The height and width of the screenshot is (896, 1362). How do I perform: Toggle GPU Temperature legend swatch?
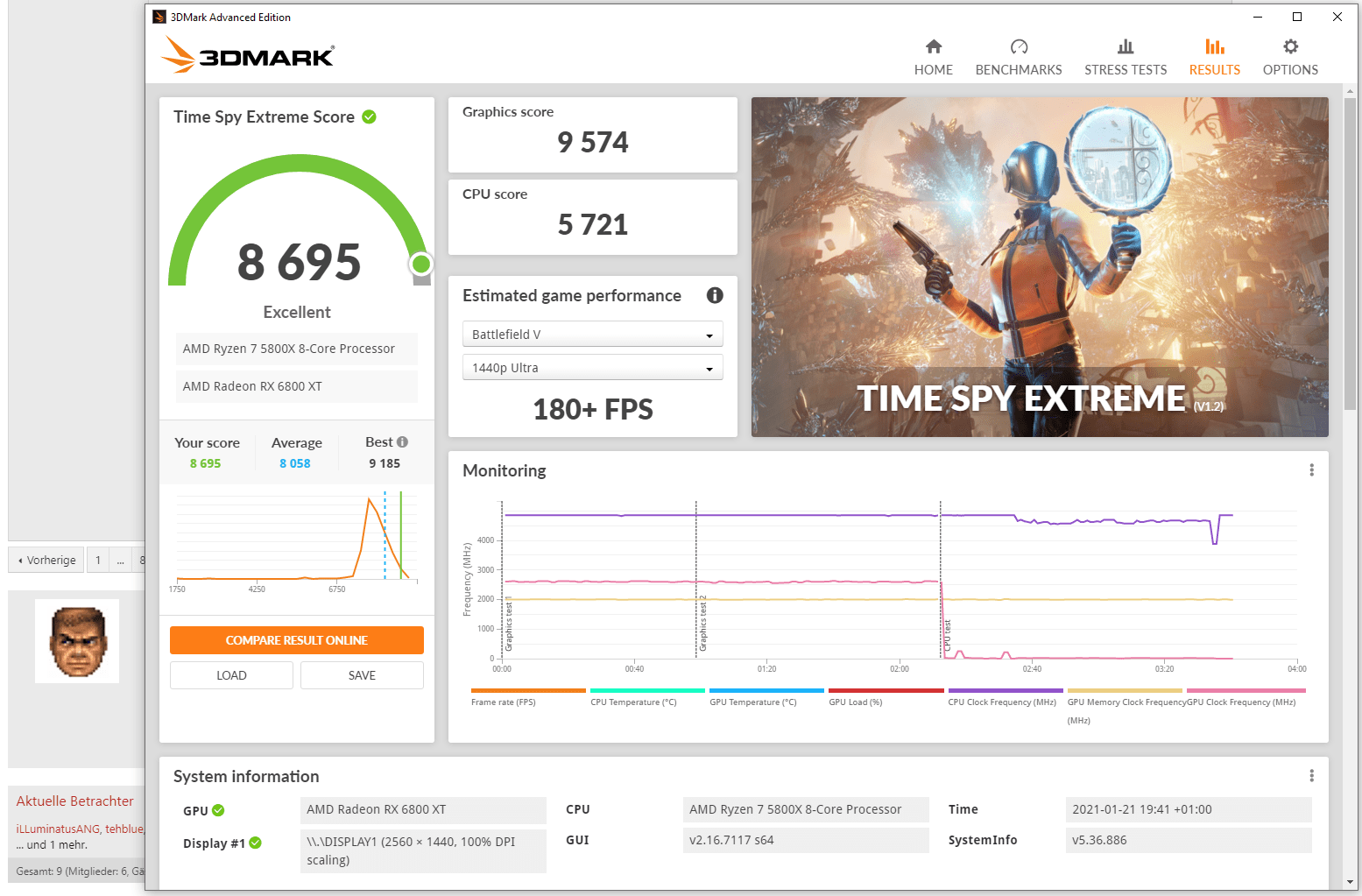(766, 691)
